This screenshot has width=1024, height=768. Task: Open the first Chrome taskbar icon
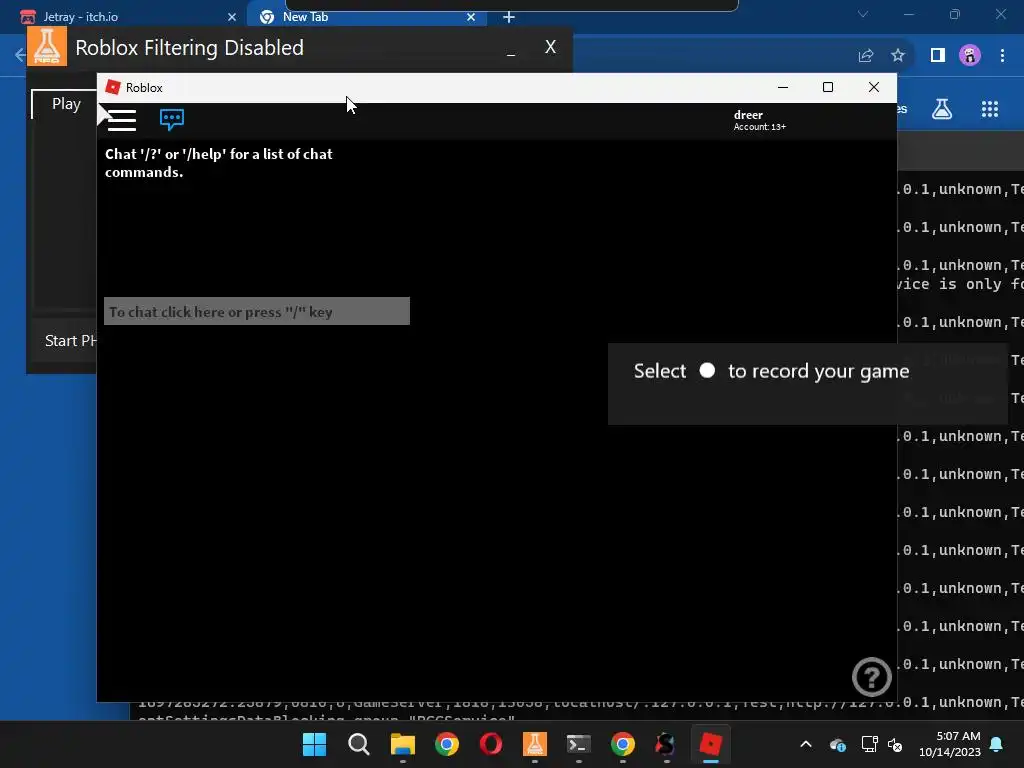pos(447,744)
